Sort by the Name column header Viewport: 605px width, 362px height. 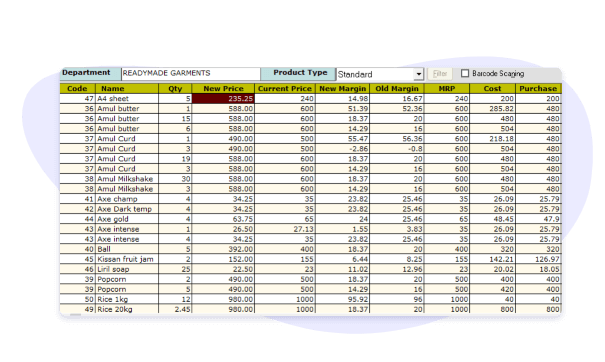[x=127, y=88]
